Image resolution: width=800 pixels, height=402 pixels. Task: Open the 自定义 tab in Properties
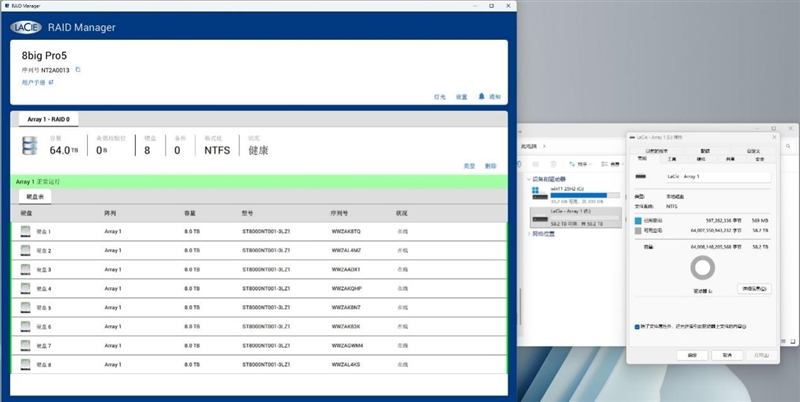[753, 151]
